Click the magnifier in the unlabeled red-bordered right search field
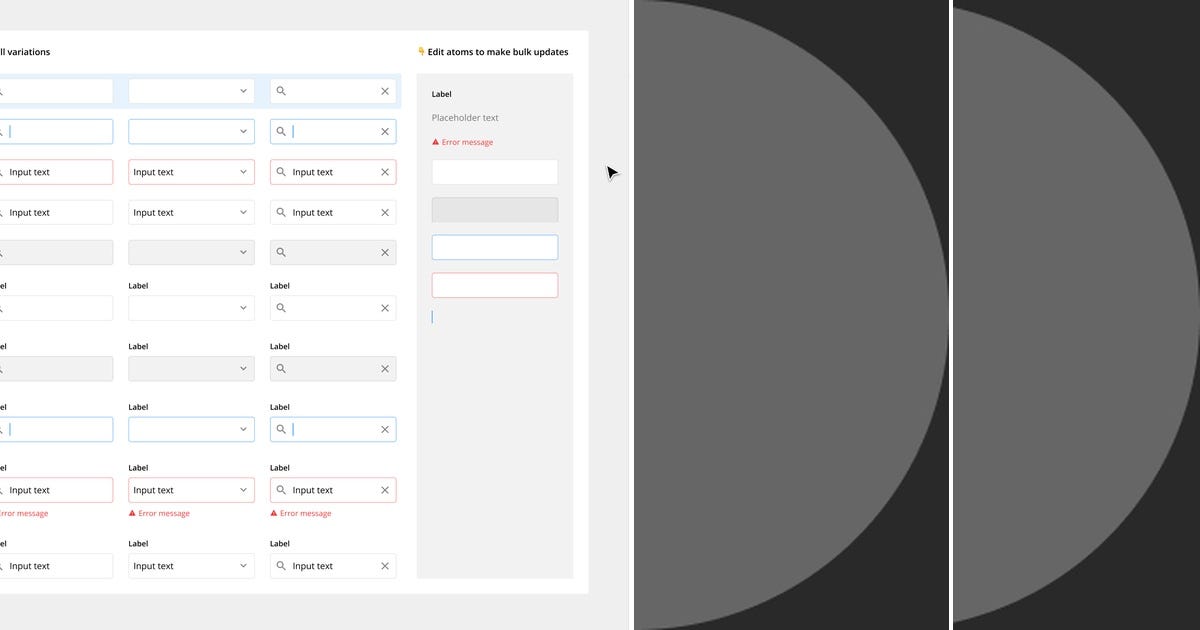Screen dimensions: 1200x630 tap(281, 172)
